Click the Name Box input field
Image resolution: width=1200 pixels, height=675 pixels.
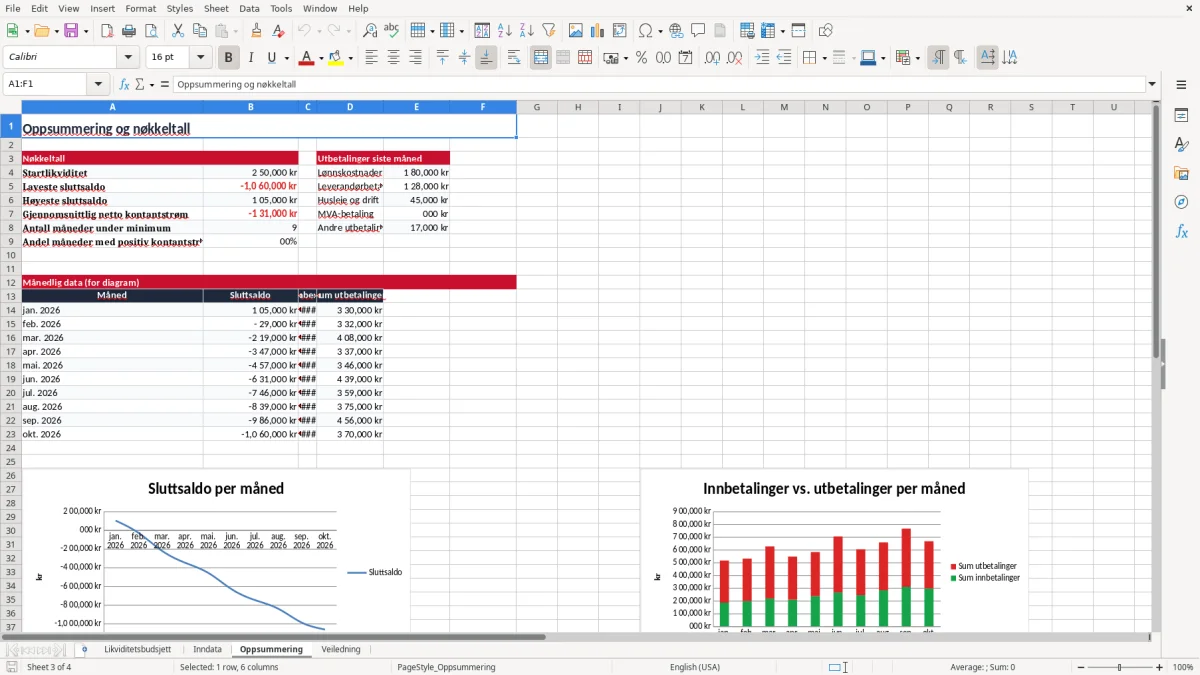(45, 85)
